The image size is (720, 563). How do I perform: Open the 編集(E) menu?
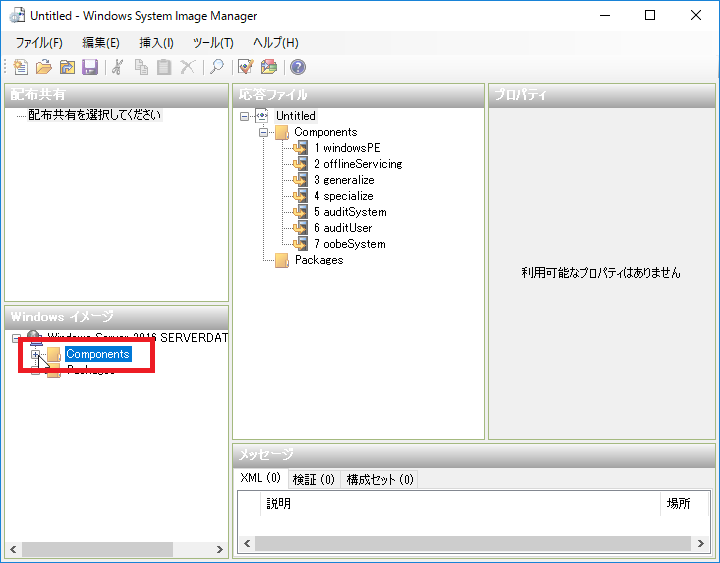pyautogui.click(x=101, y=43)
